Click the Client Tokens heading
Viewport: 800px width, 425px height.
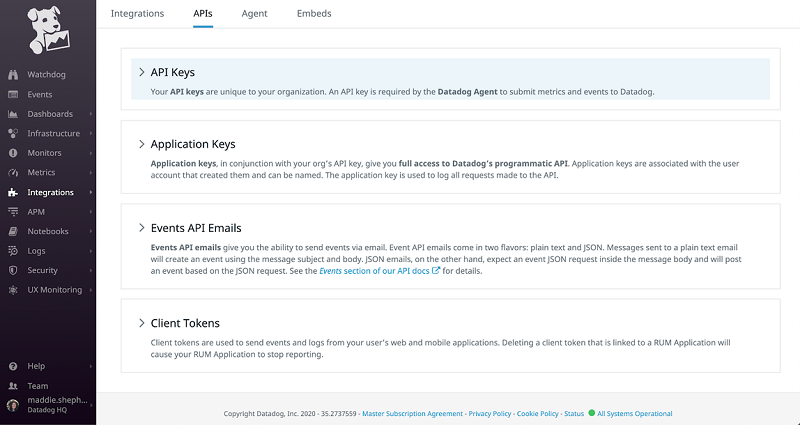tap(185, 323)
